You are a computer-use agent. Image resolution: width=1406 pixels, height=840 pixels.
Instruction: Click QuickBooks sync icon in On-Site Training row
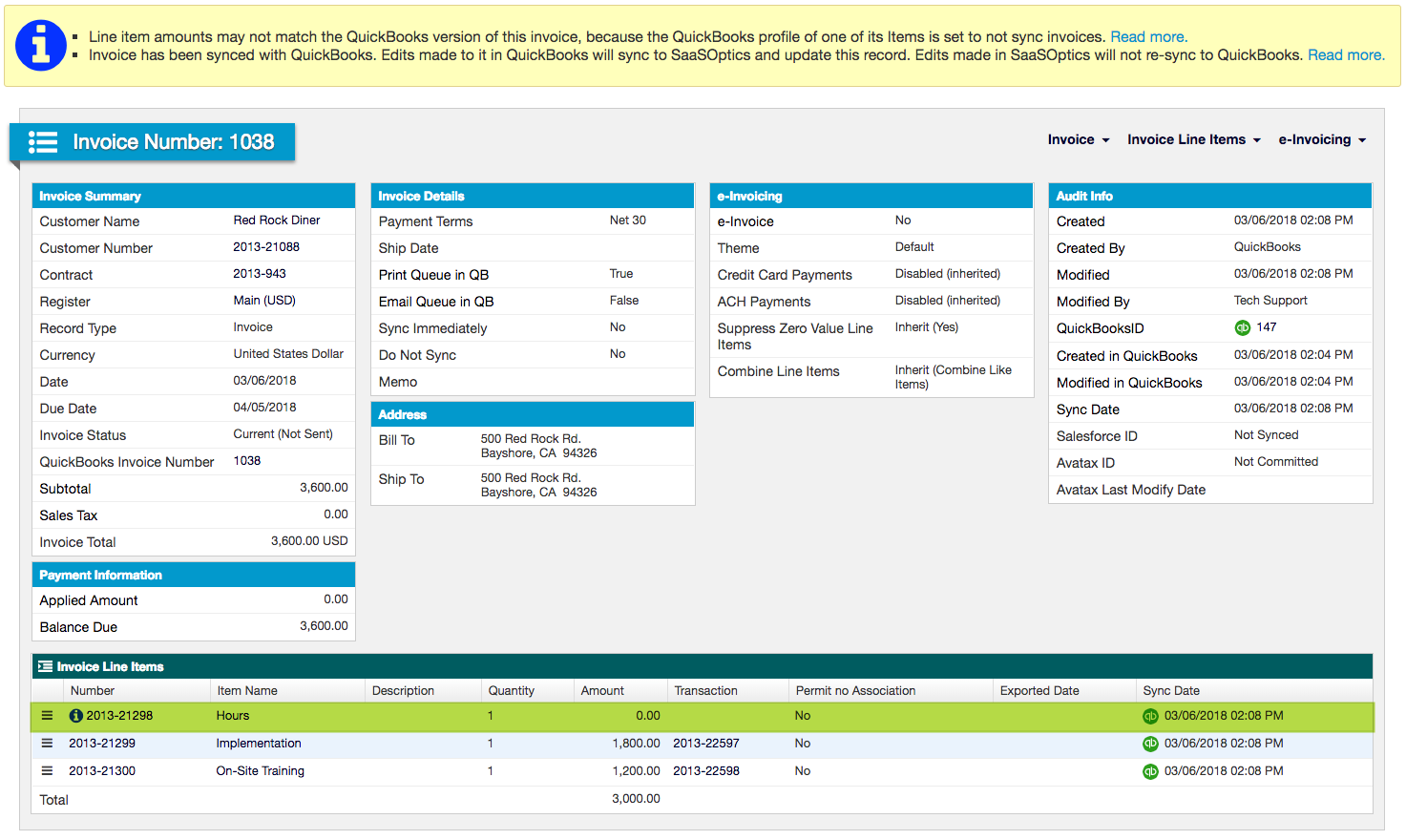1150,771
